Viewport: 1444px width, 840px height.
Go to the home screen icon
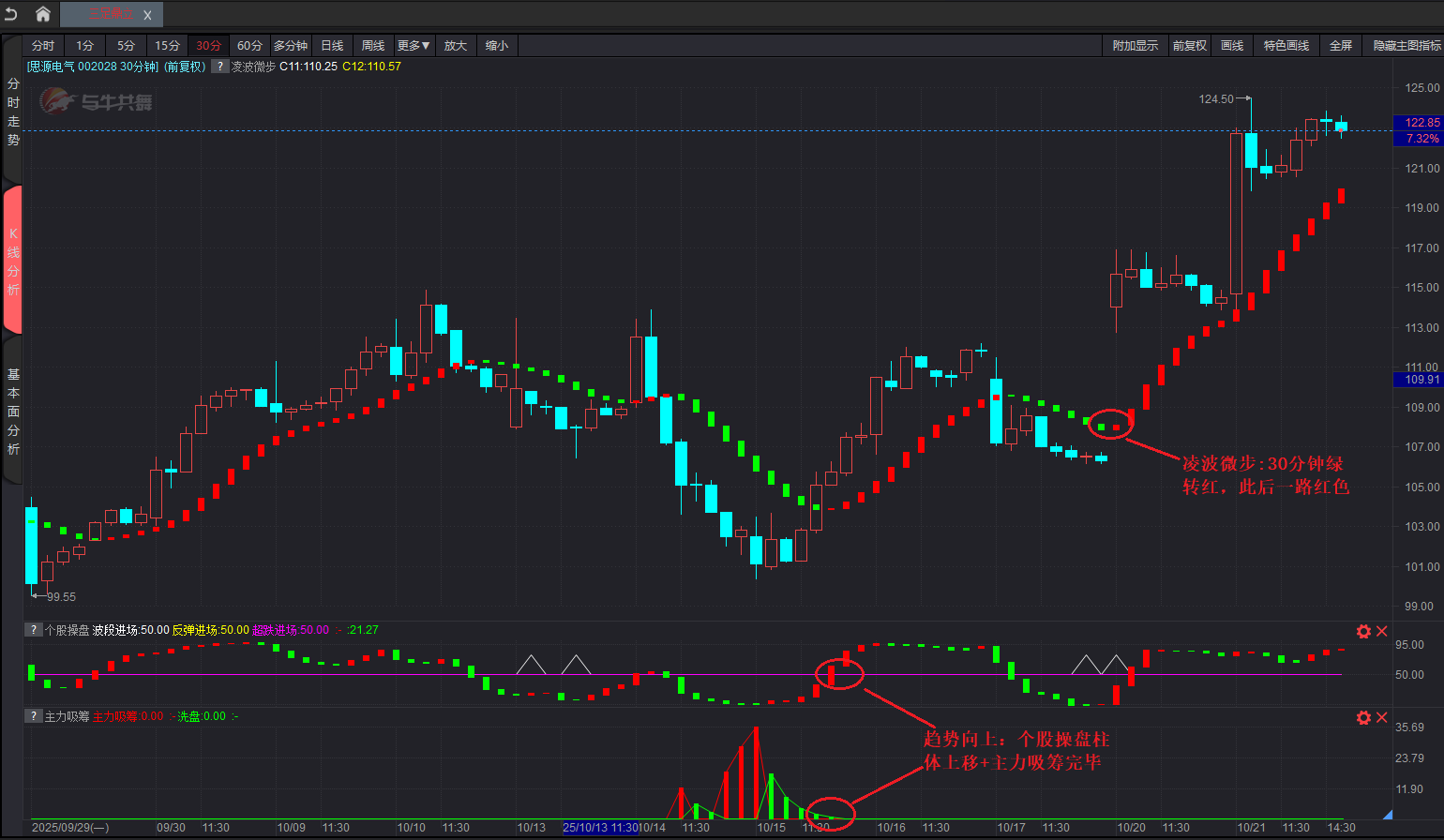[x=43, y=14]
